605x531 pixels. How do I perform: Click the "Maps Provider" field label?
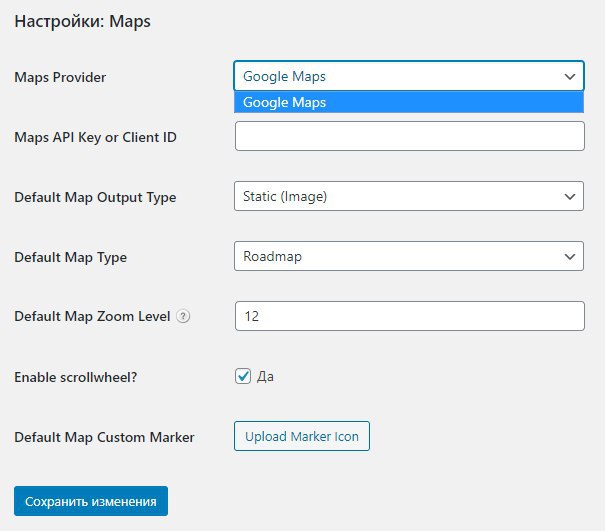coord(60,78)
